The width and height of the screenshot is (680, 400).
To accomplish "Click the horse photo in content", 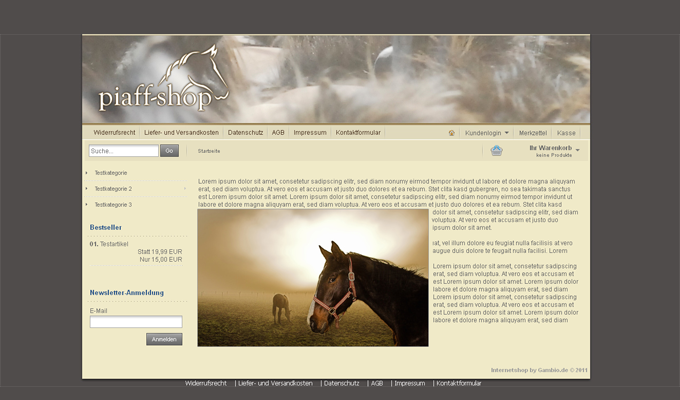I will pyautogui.click(x=313, y=280).
